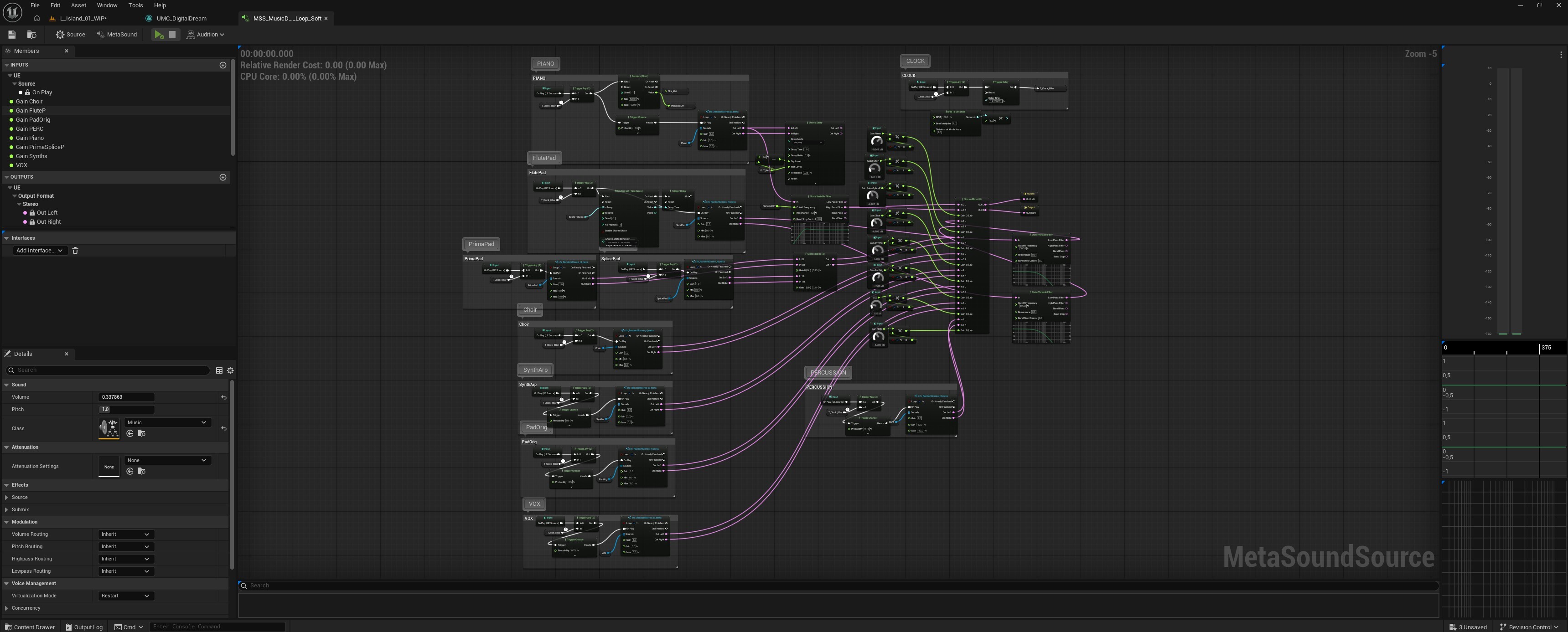Open Attenuation Settings None dropdown
This screenshot has width=1568, height=632.
[167, 461]
